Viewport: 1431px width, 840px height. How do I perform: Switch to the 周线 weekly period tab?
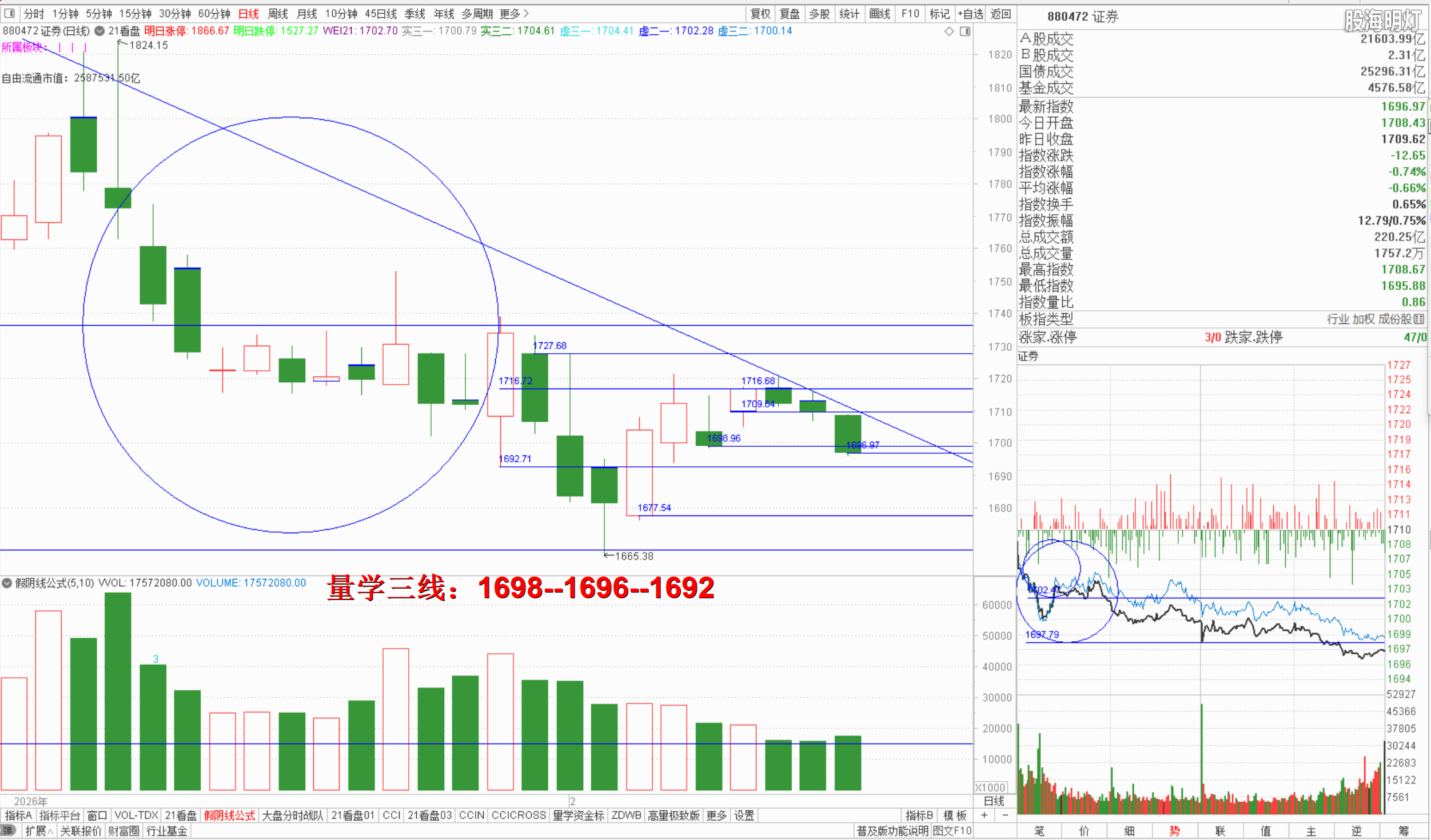(278, 13)
